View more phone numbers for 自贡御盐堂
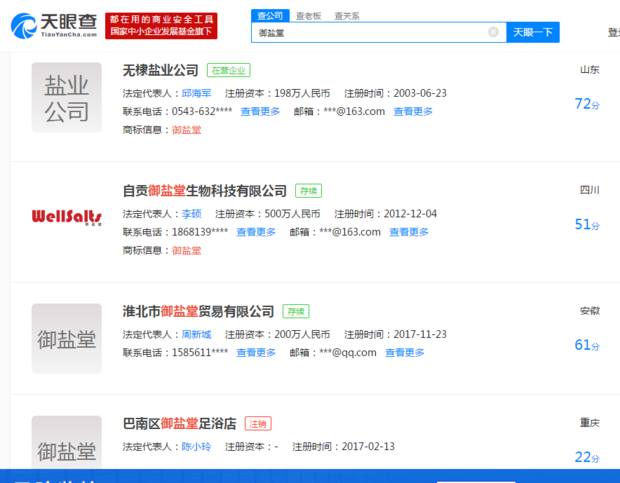The width and height of the screenshot is (620, 483). pyautogui.click(x=256, y=232)
